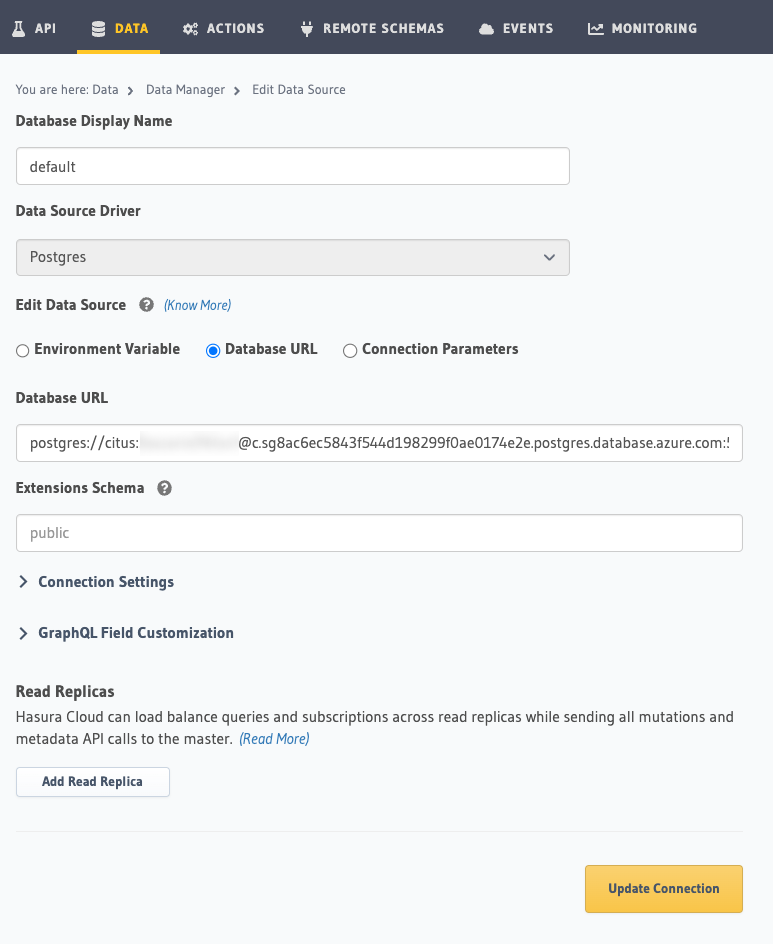This screenshot has height=944, width=773.
Task: Click the API flask icon in navbar
Action: tap(18, 27)
